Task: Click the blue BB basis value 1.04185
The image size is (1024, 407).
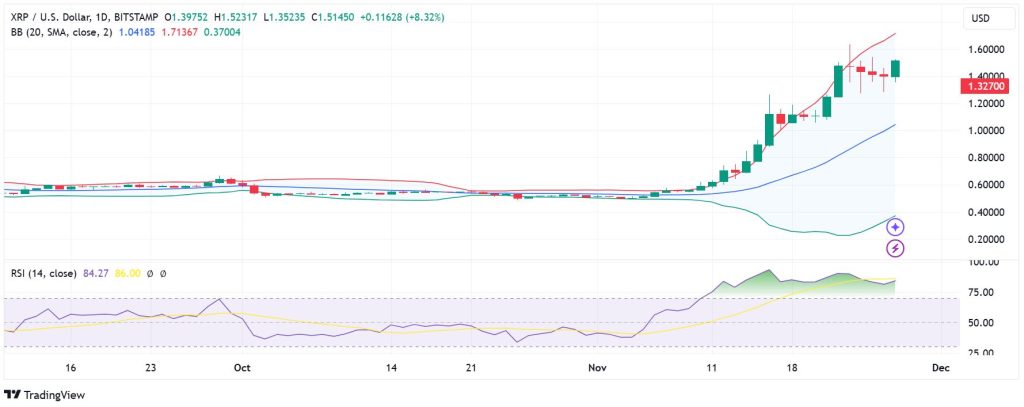Action: pos(139,32)
